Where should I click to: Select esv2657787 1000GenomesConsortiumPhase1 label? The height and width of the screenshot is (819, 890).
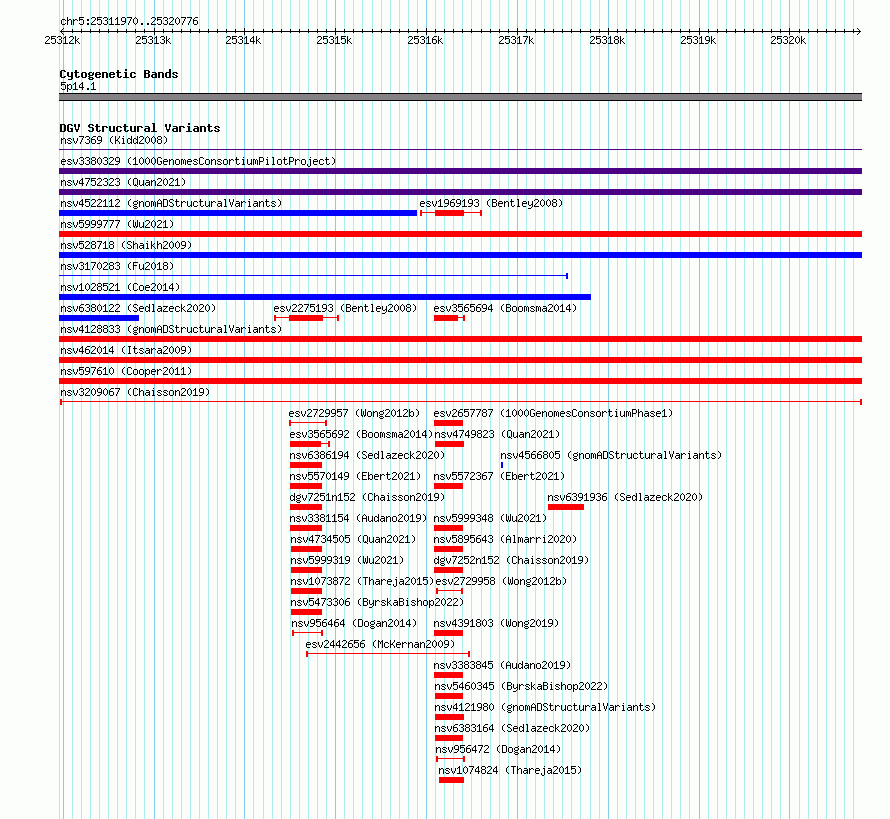[553, 413]
